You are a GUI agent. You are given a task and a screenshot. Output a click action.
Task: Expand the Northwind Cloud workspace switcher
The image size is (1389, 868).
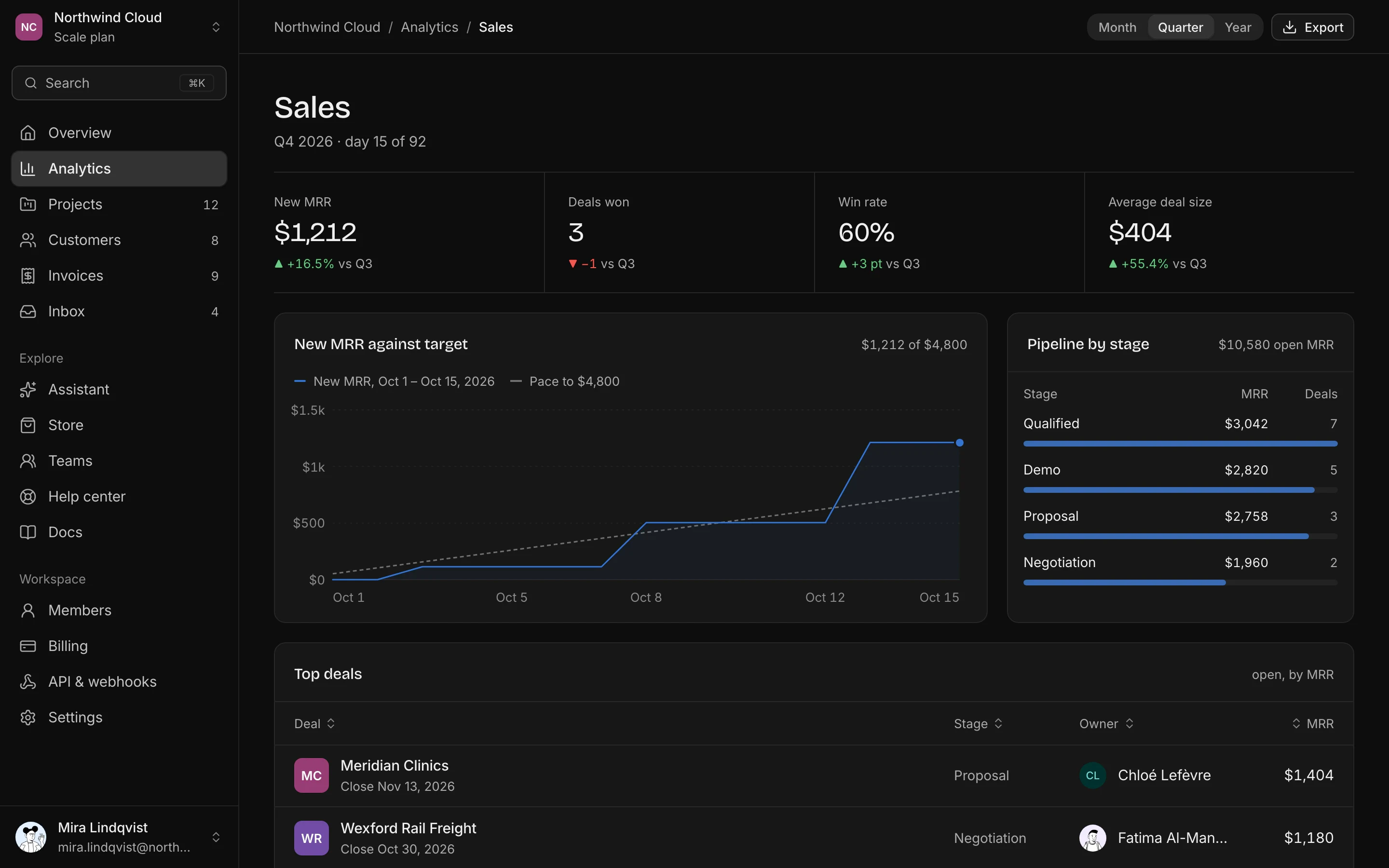click(119, 27)
